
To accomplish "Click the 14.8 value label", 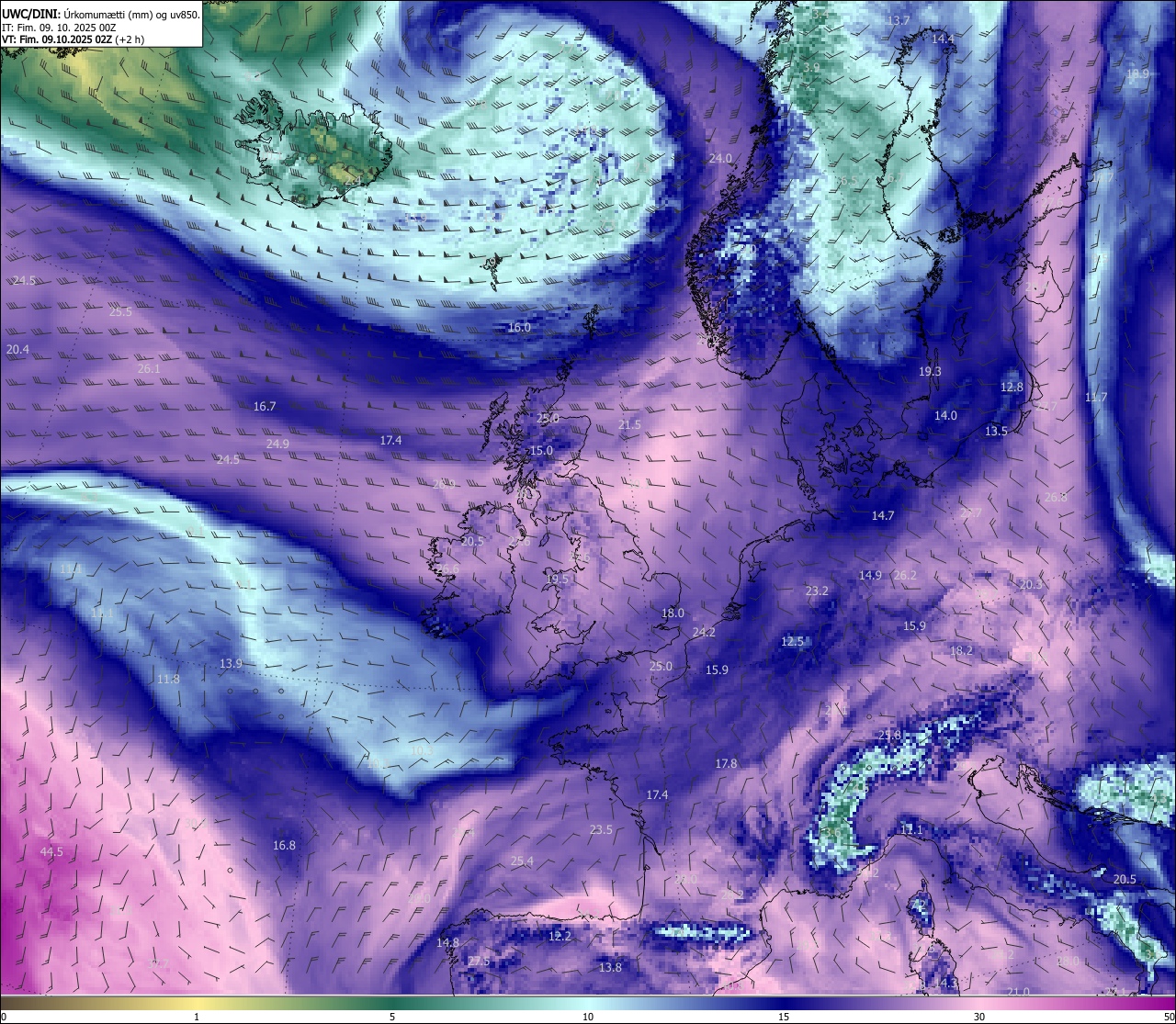I will click(x=447, y=942).
